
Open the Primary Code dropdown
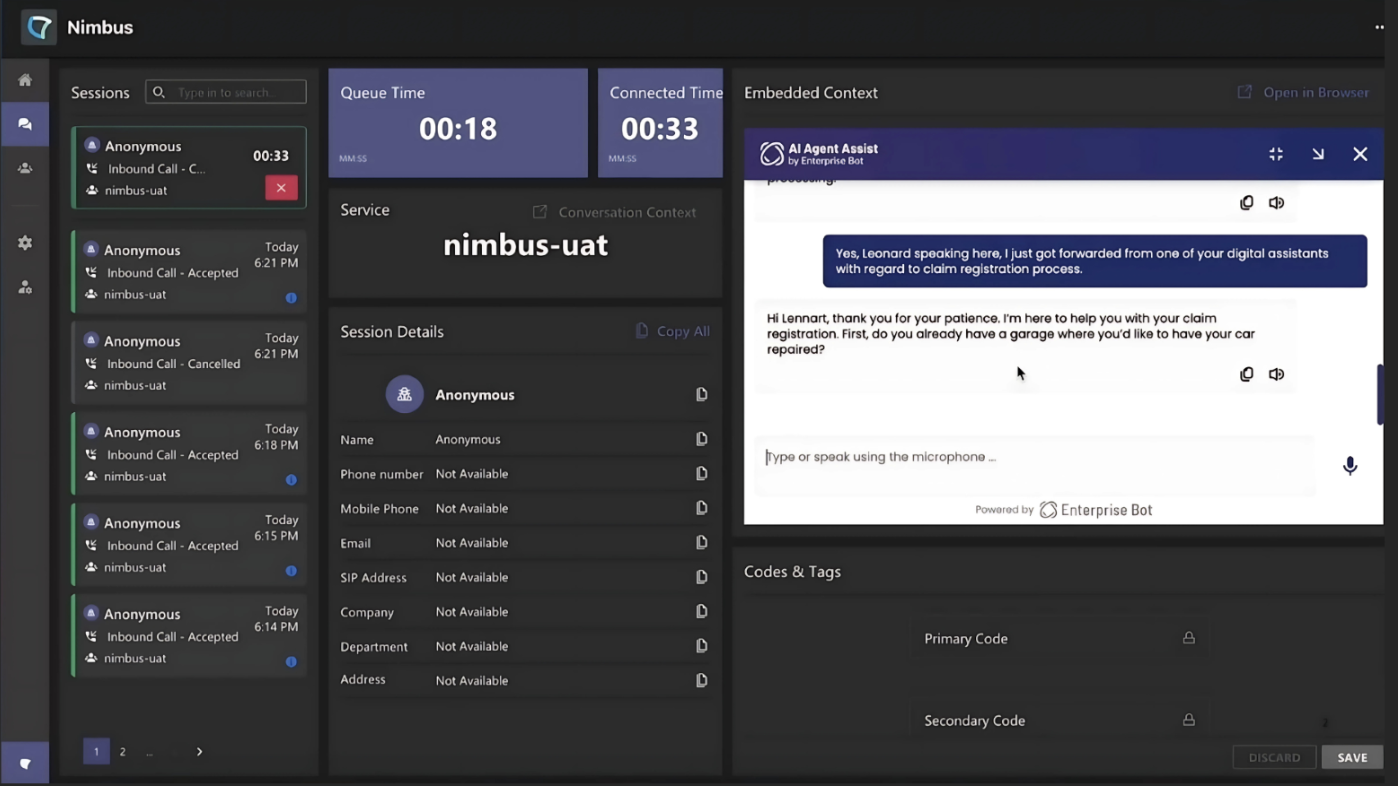pyautogui.click(x=1058, y=638)
